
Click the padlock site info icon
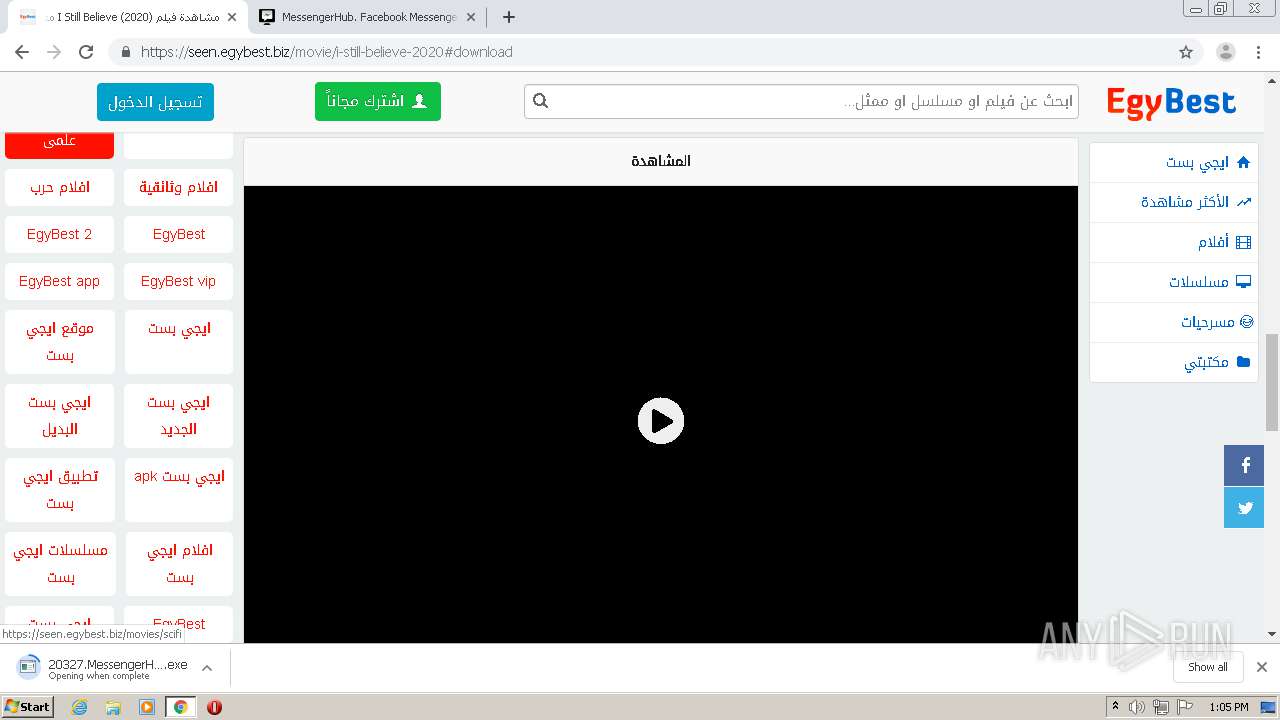pyautogui.click(x=125, y=52)
